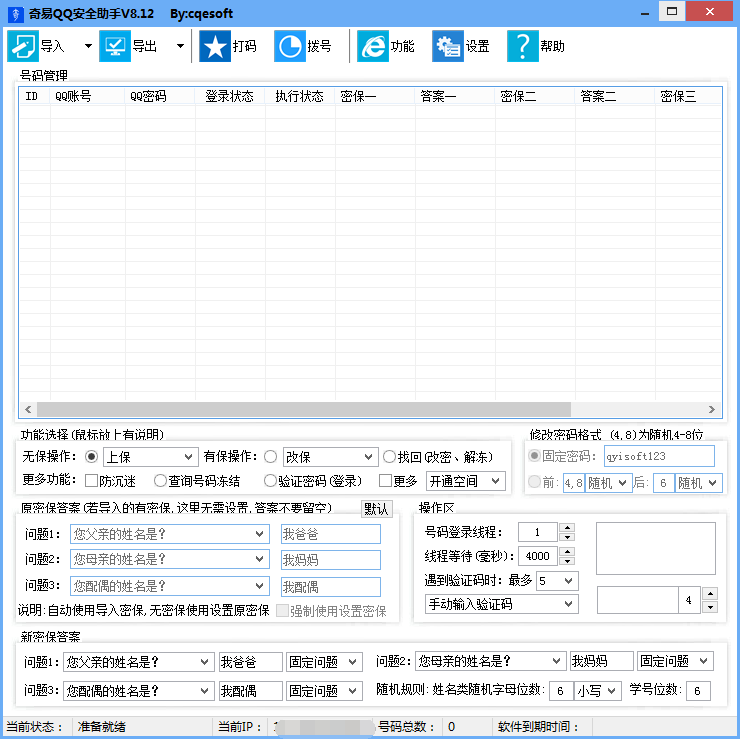
Task: Click the old answer field 我妈妈
Action: 331,560
